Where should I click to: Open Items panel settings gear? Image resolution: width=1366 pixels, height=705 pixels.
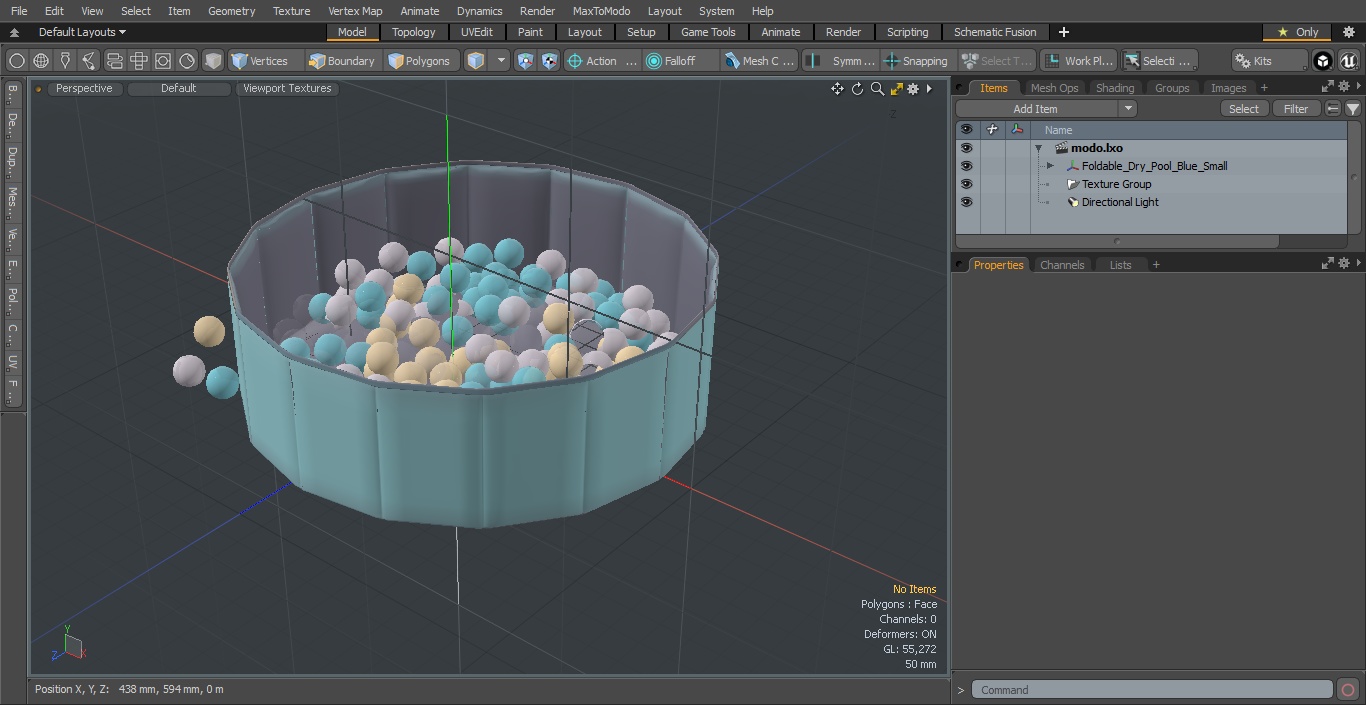coord(1344,87)
